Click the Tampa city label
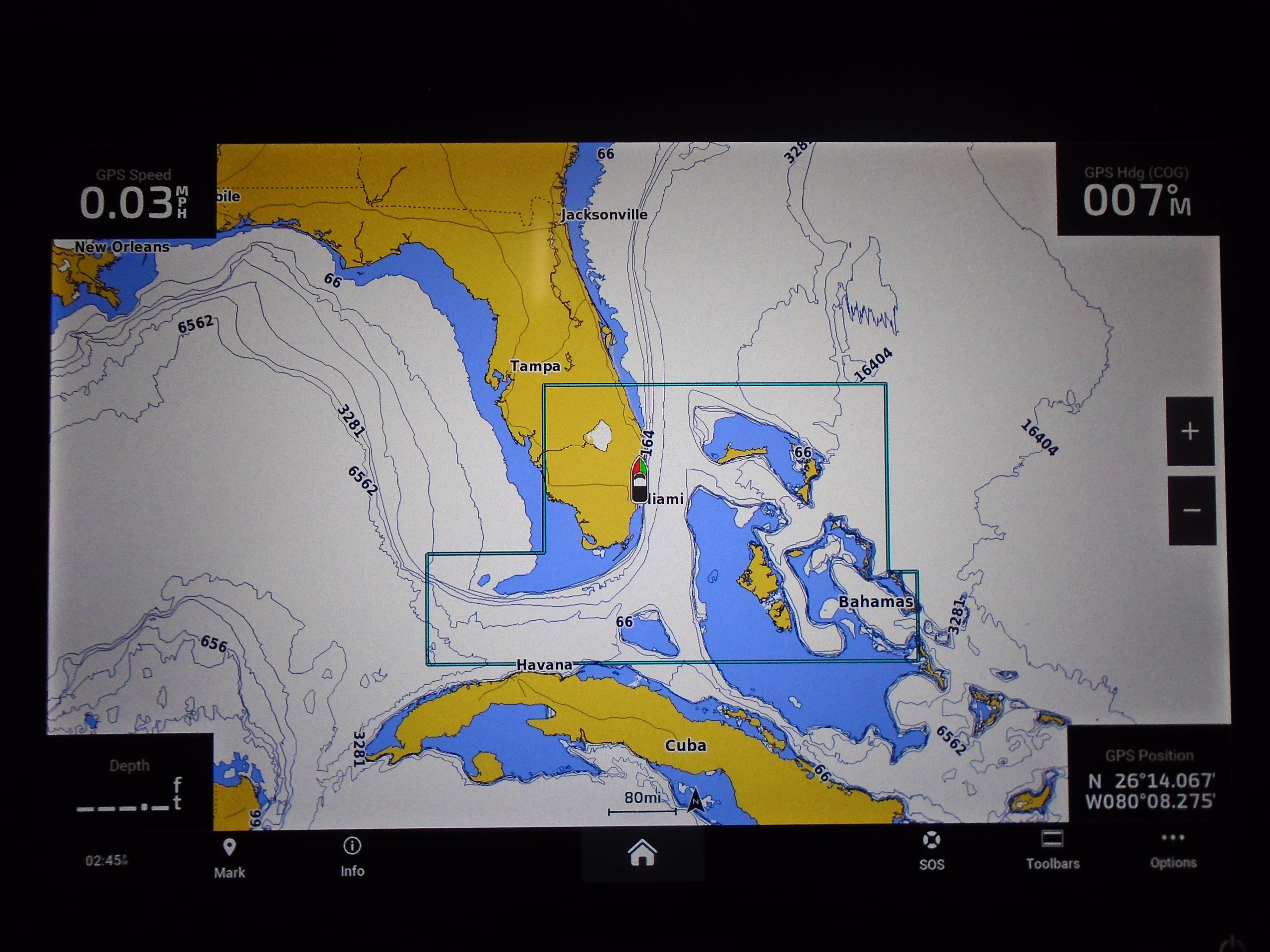This screenshot has height=952, width=1270. point(534,365)
